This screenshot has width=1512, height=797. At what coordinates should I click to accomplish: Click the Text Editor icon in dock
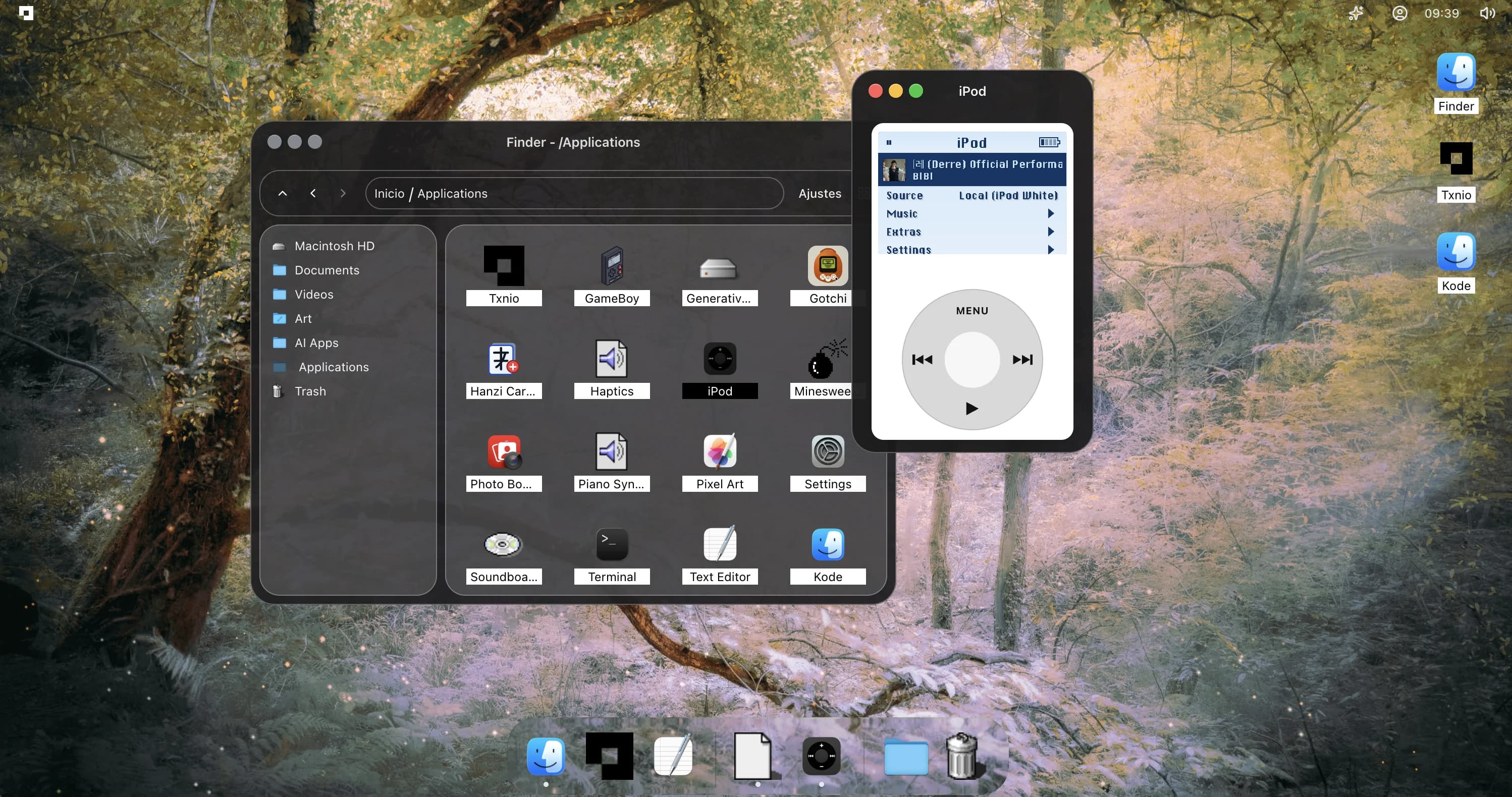pyautogui.click(x=673, y=756)
